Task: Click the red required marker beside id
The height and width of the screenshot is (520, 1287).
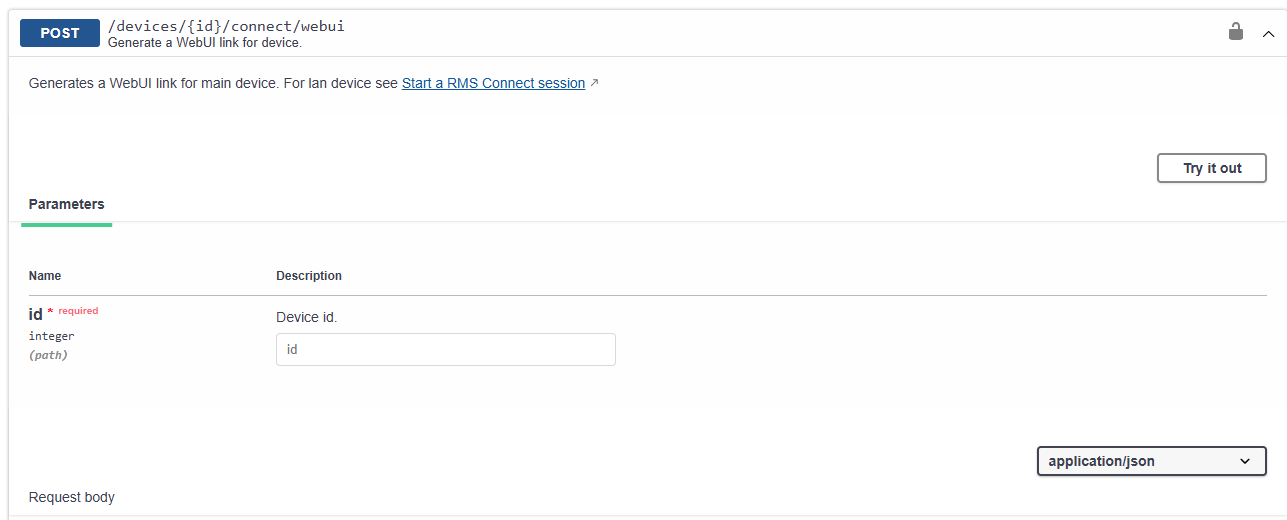Action: tap(73, 312)
